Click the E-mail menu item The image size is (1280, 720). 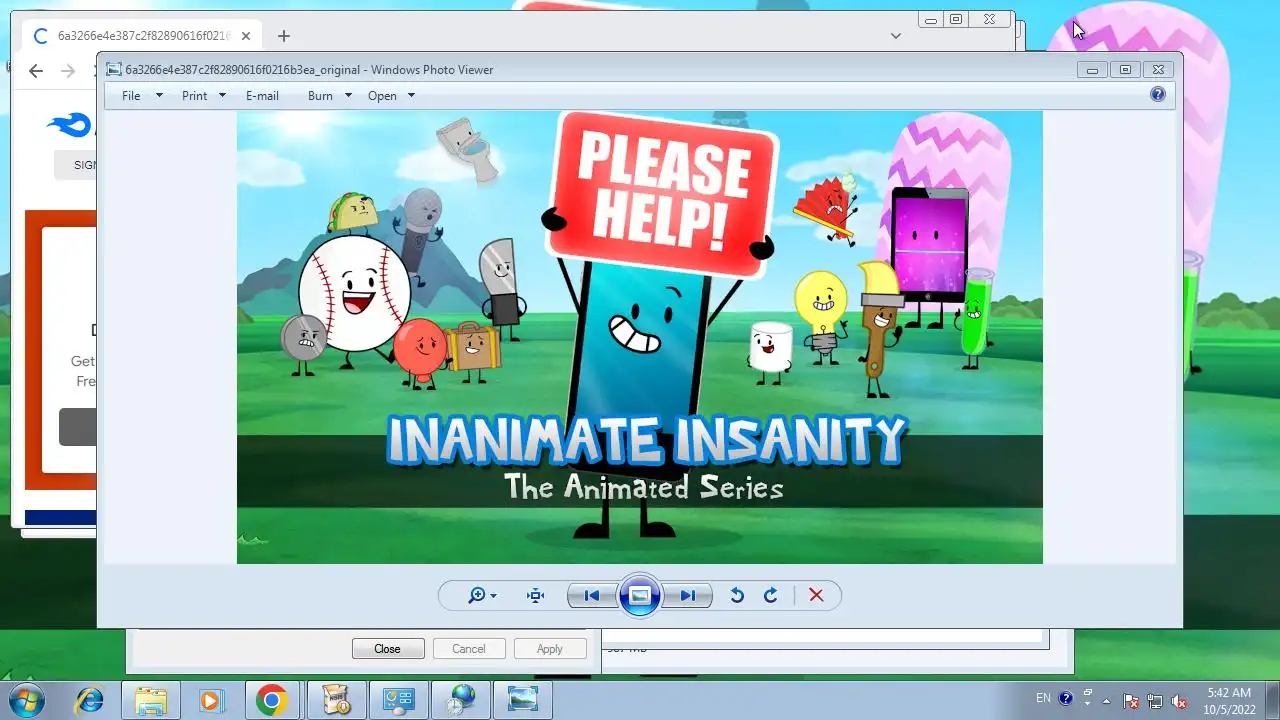click(262, 96)
